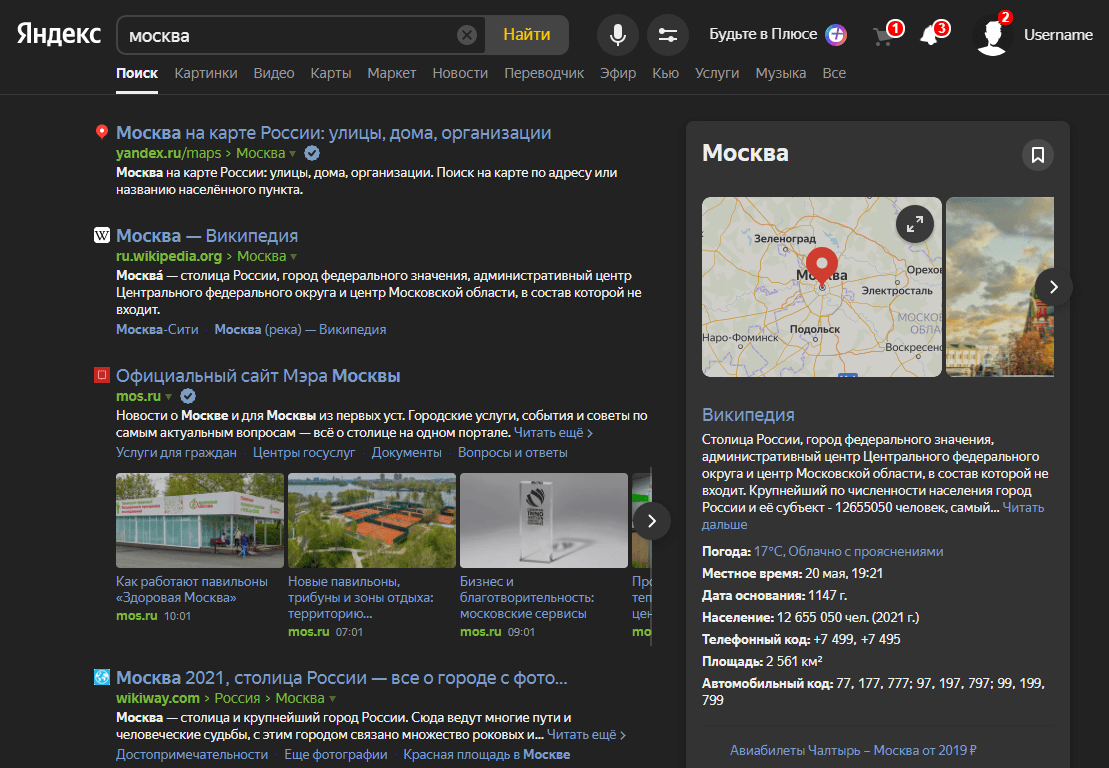
Task: Click the Википедия heading in the card
Action: (x=748, y=414)
